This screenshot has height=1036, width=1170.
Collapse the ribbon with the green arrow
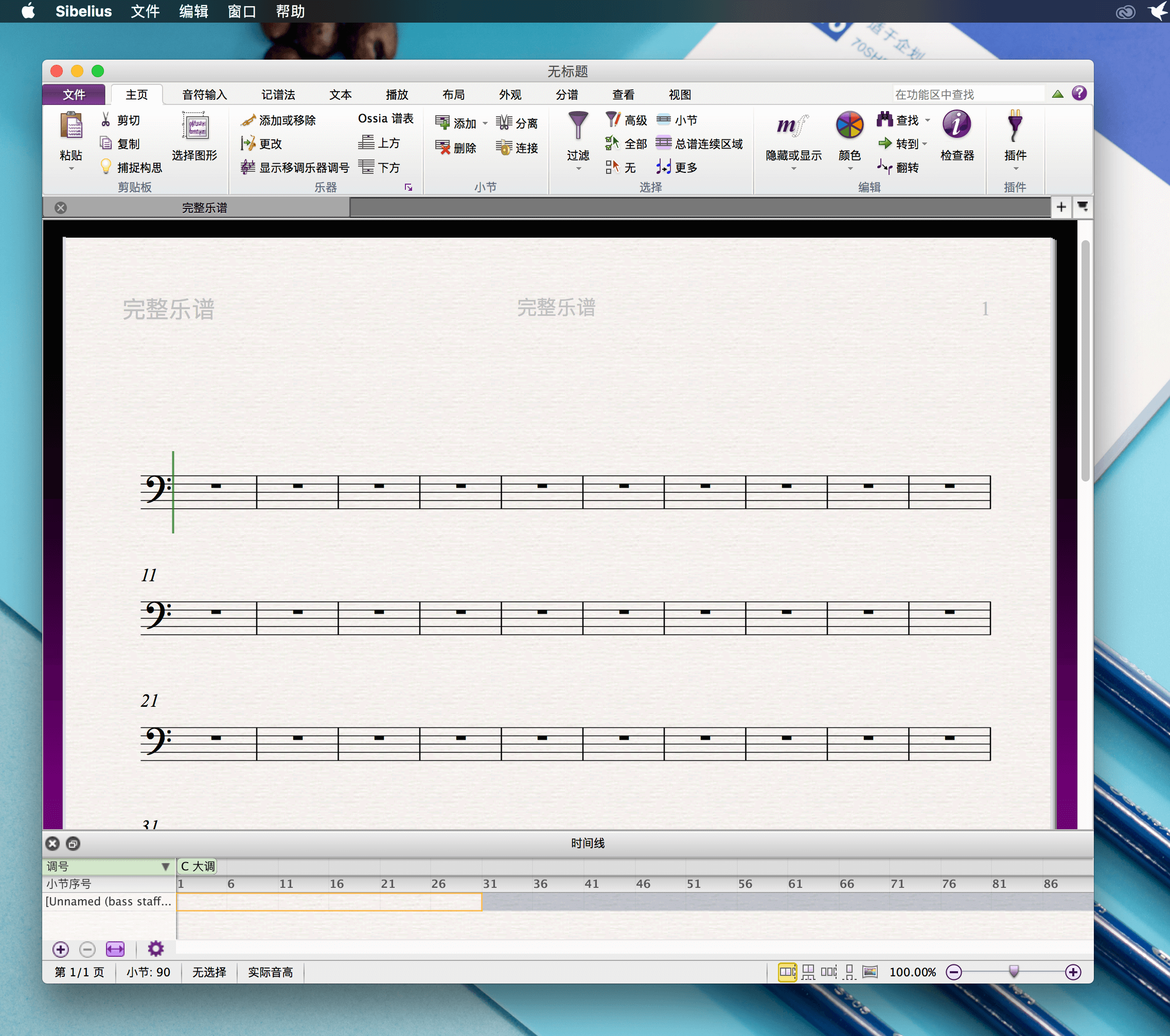point(1057,94)
